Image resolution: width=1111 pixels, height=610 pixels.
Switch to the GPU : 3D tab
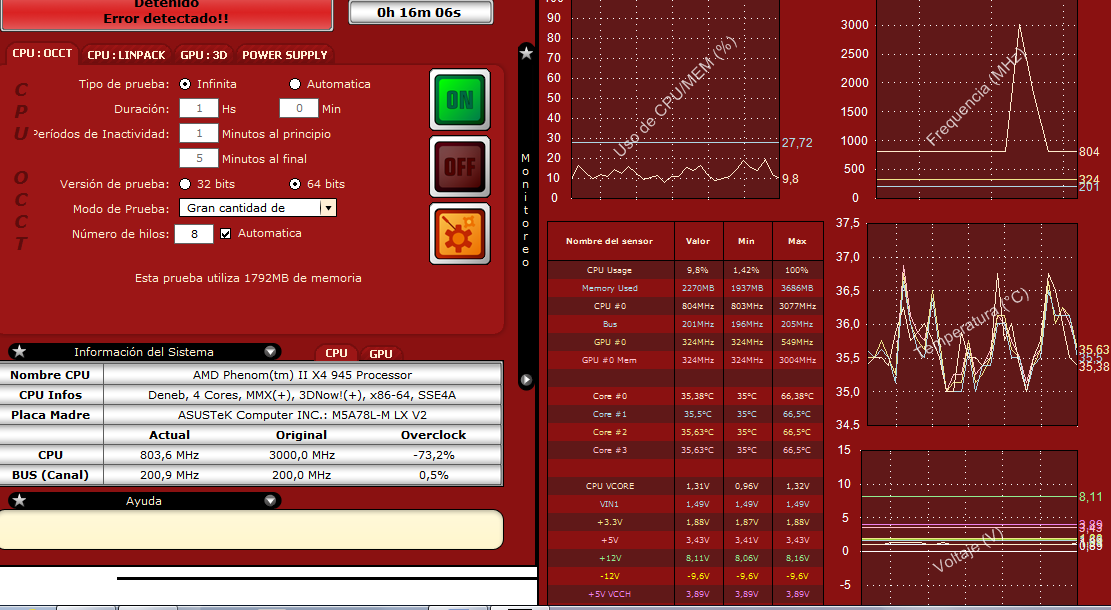pos(203,55)
